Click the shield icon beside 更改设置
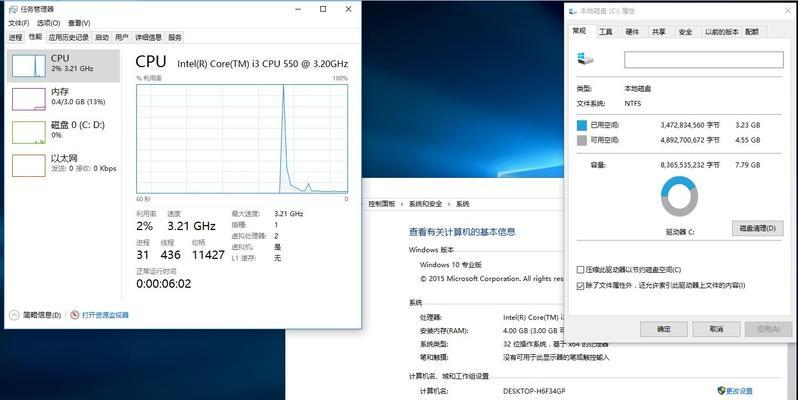The width and height of the screenshot is (798, 400). tap(721, 391)
